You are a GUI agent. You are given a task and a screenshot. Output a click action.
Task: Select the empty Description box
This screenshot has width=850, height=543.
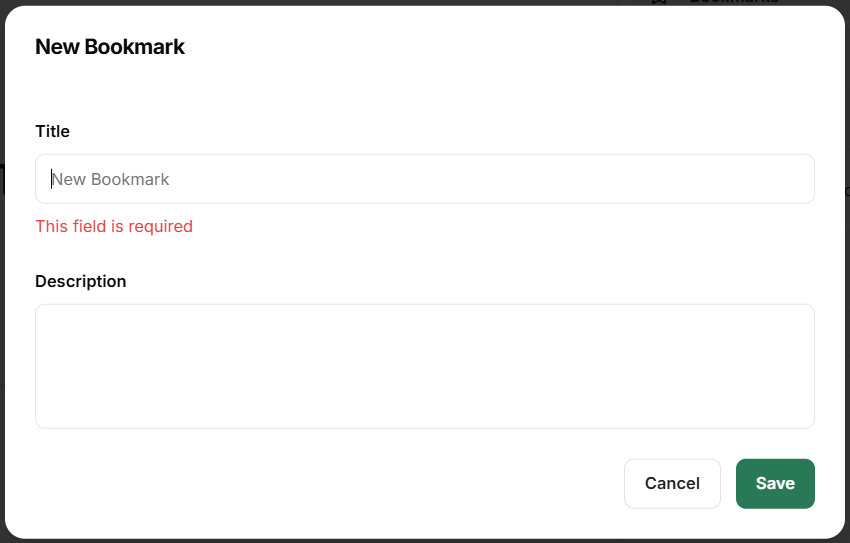(x=424, y=366)
